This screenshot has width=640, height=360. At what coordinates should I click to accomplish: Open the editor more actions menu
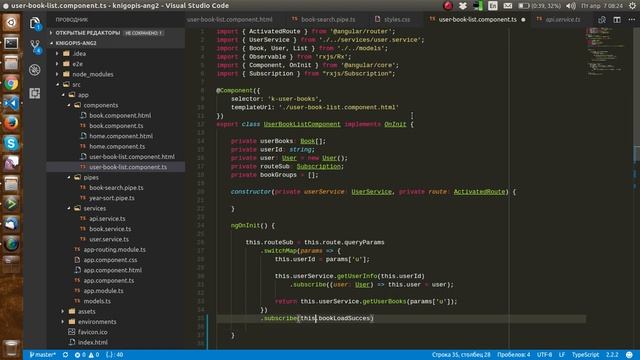[x=631, y=20]
